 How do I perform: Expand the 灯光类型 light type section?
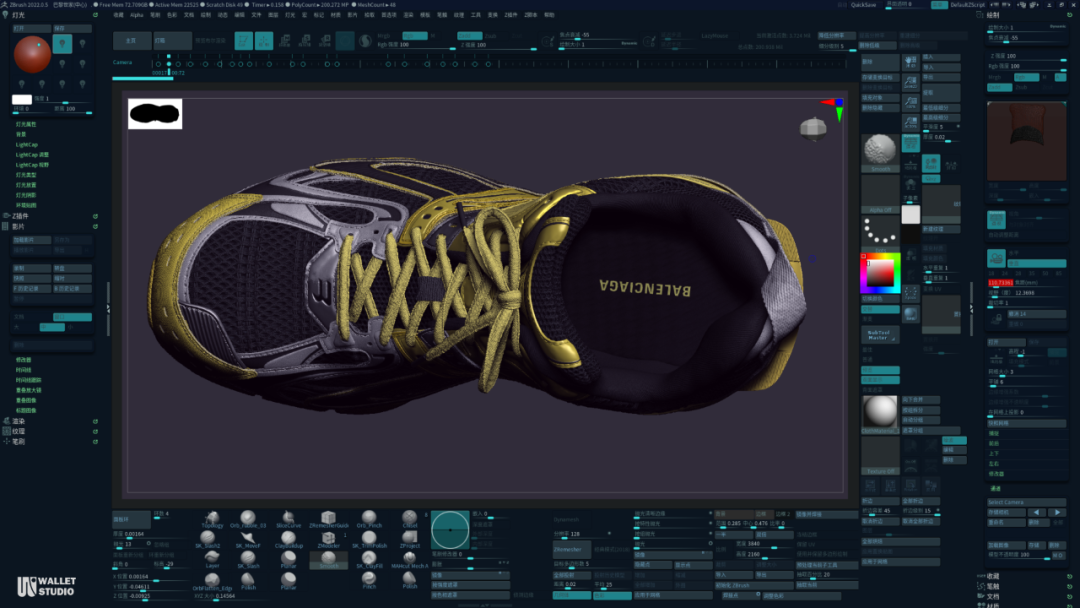pyautogui.click(x=26, y=175)
